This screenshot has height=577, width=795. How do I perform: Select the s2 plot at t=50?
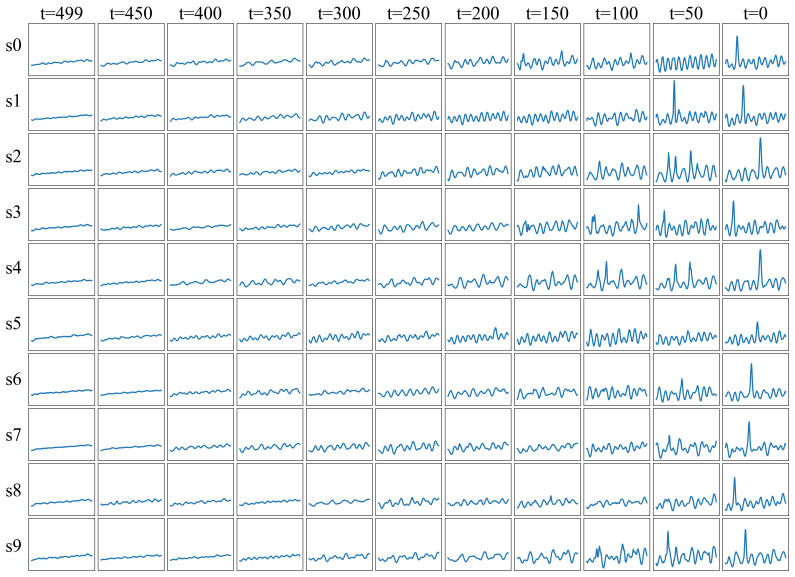686,160
